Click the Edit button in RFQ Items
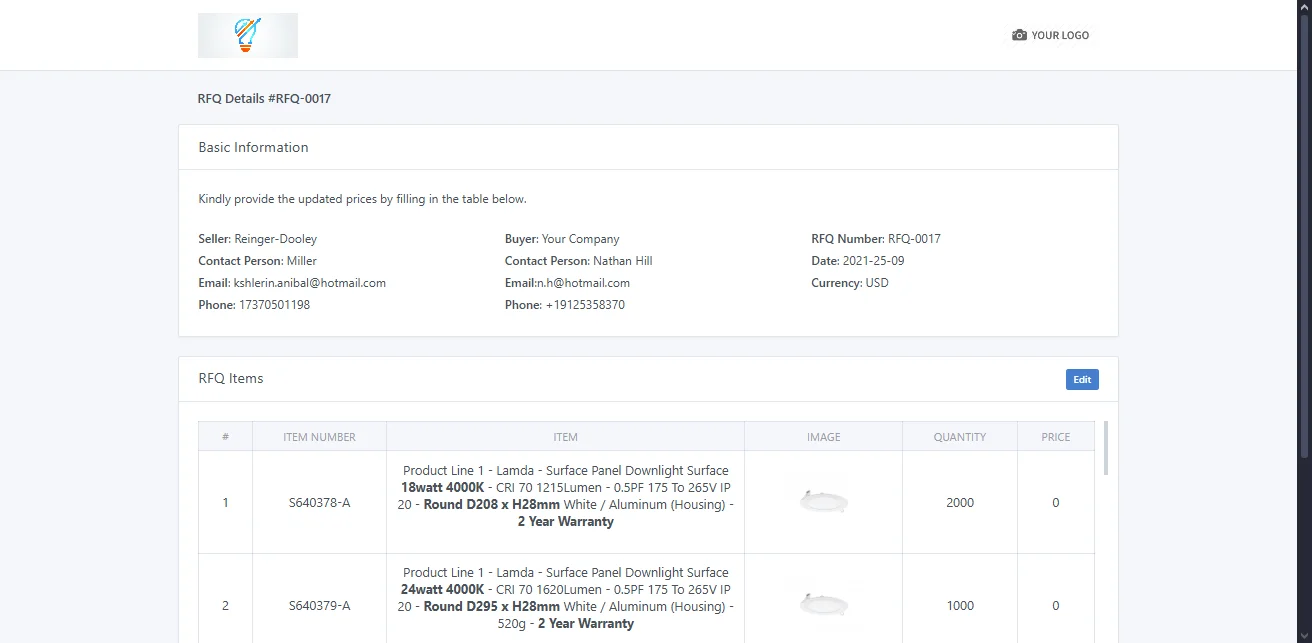This screenshot has height=643, width=1312. point(1081,379)
